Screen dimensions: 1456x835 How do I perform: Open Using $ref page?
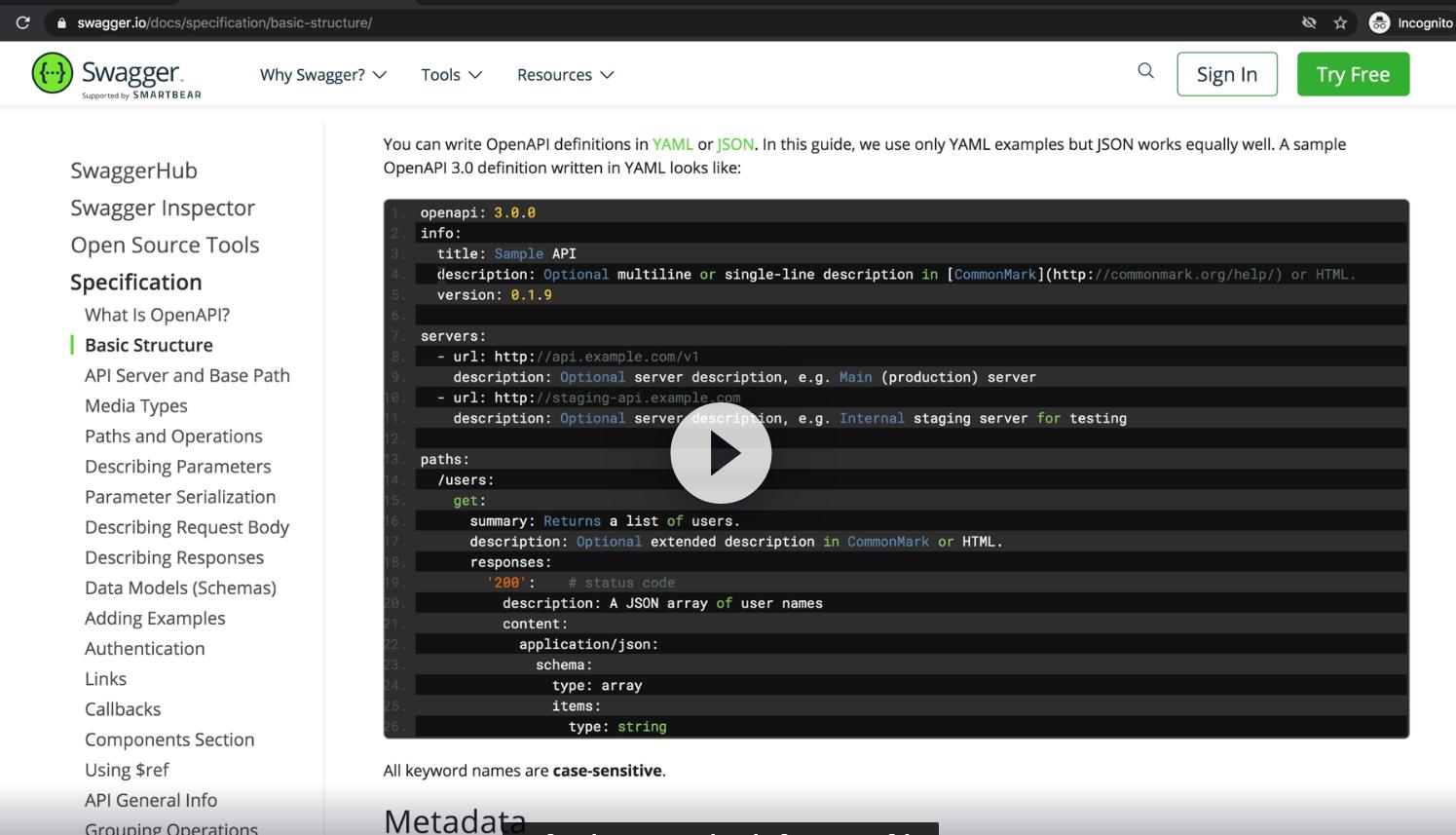(127, 770)
